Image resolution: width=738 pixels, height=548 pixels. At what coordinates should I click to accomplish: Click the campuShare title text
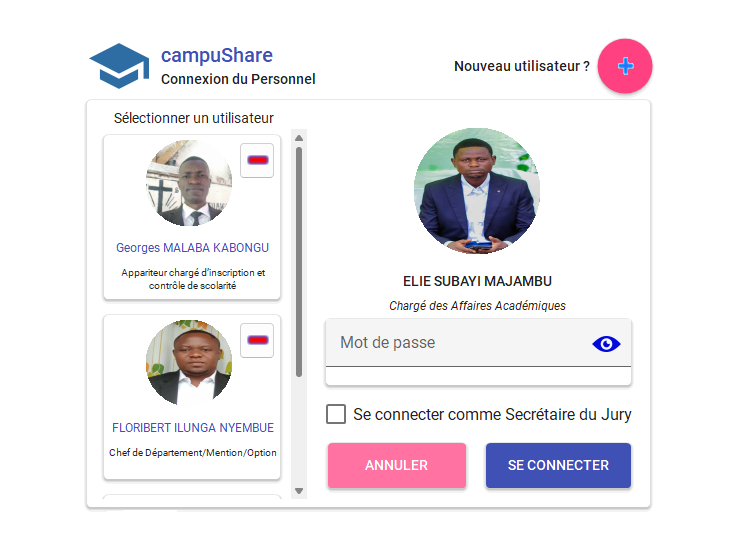pos(217,56)
